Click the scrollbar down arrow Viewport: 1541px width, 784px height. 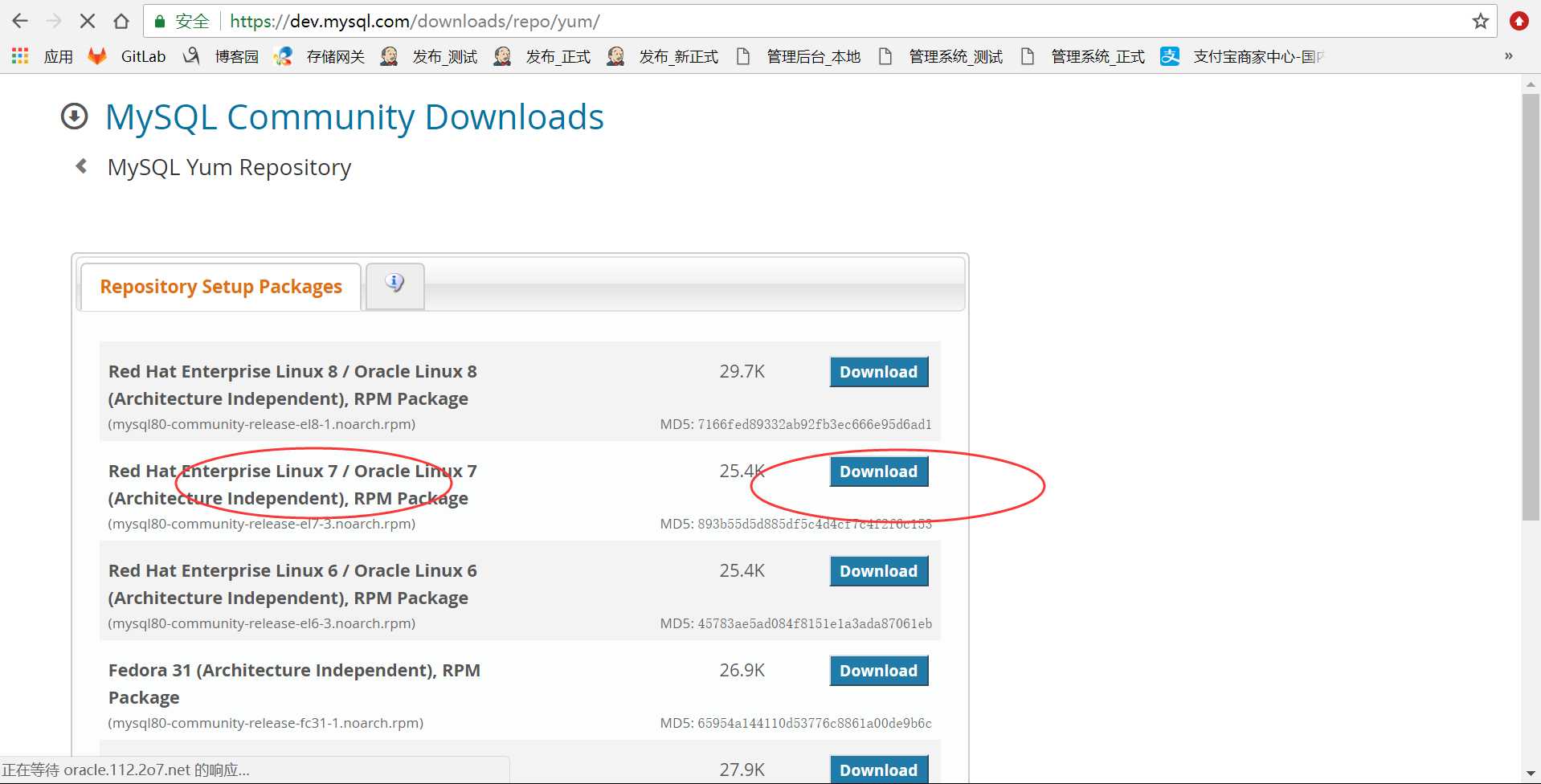(x=1531, y=774)
